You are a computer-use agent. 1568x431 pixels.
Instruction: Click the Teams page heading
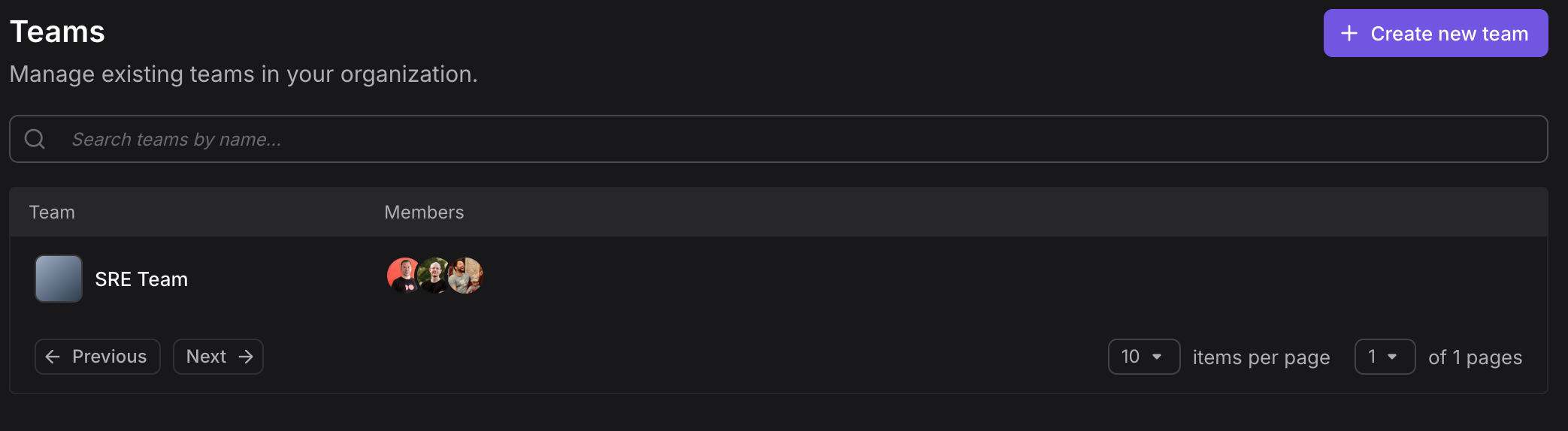[57, 32]
